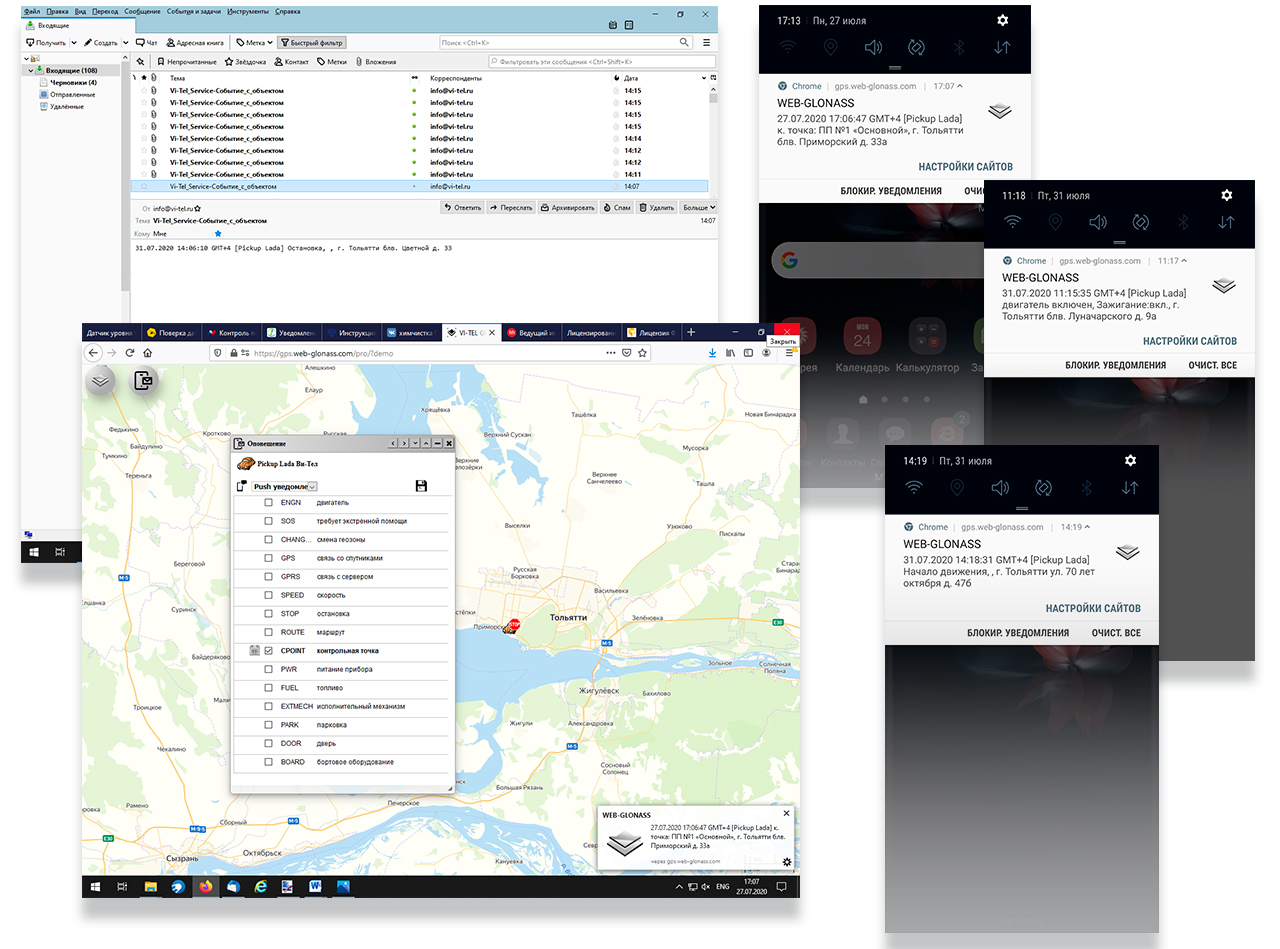Switch to the химчистка browser tab
Viewport: 1280px width, 949px height.
[x=411, y=332]
